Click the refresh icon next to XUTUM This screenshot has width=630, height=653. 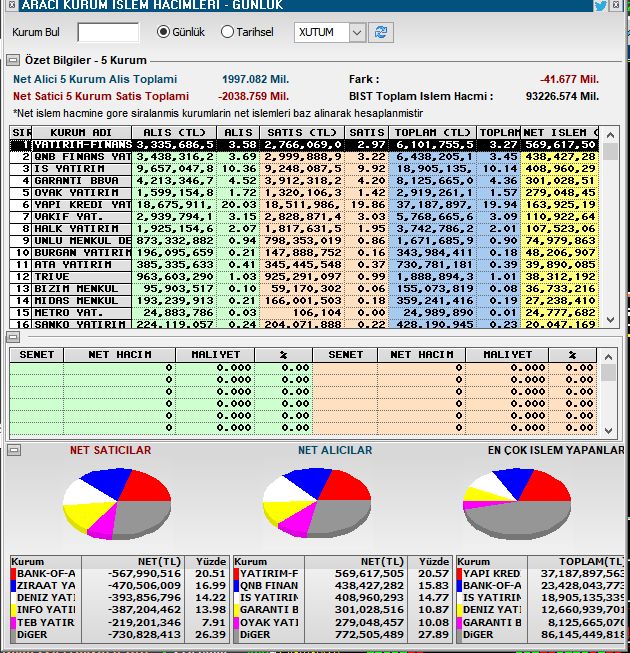381,32
